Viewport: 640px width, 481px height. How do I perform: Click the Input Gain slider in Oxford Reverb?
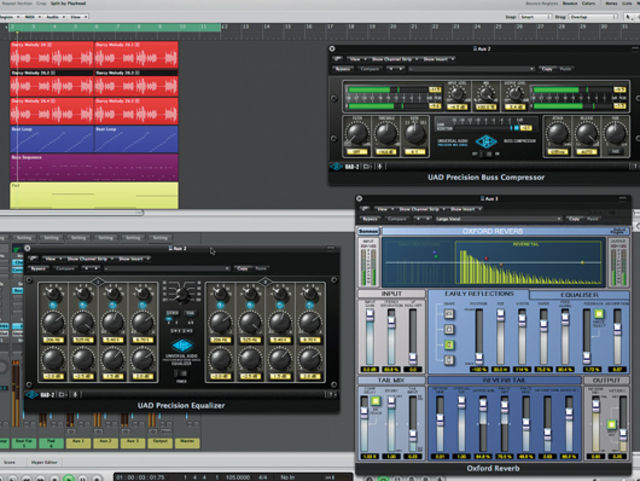370,336
